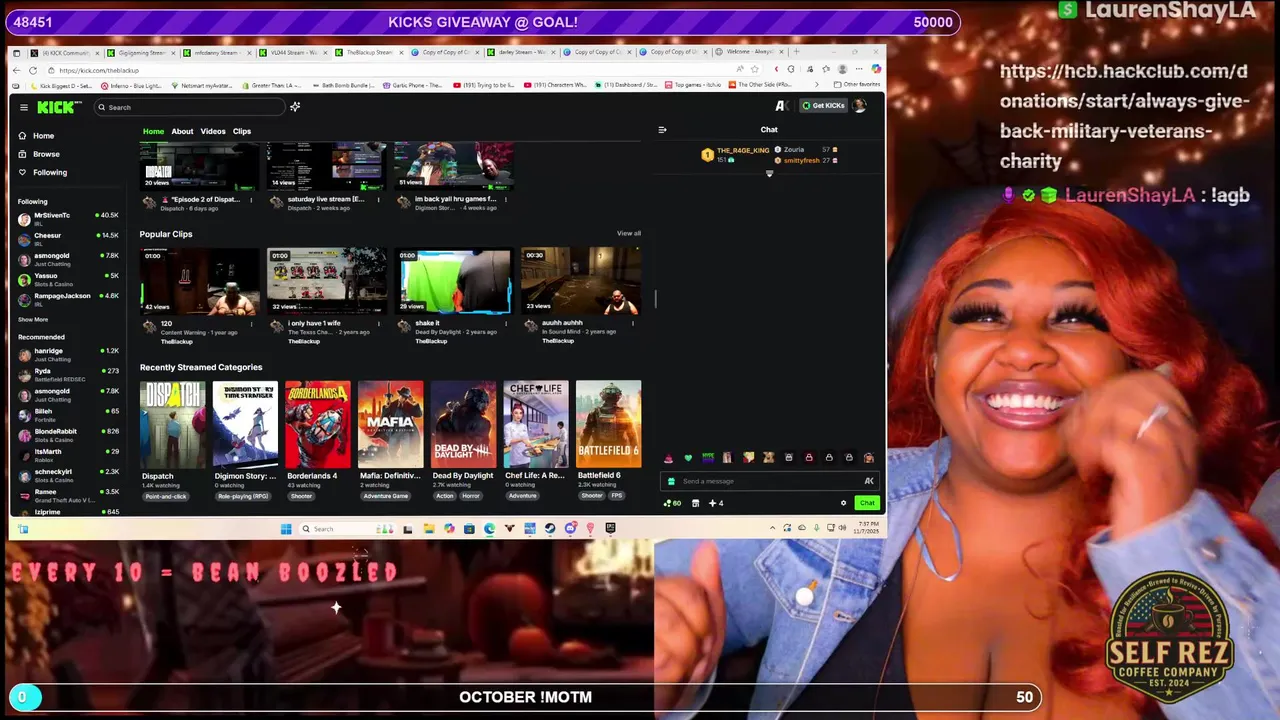This screenshot has height=720, width=1280.
Task: Expand Following list with Show More
Action: 33,319
